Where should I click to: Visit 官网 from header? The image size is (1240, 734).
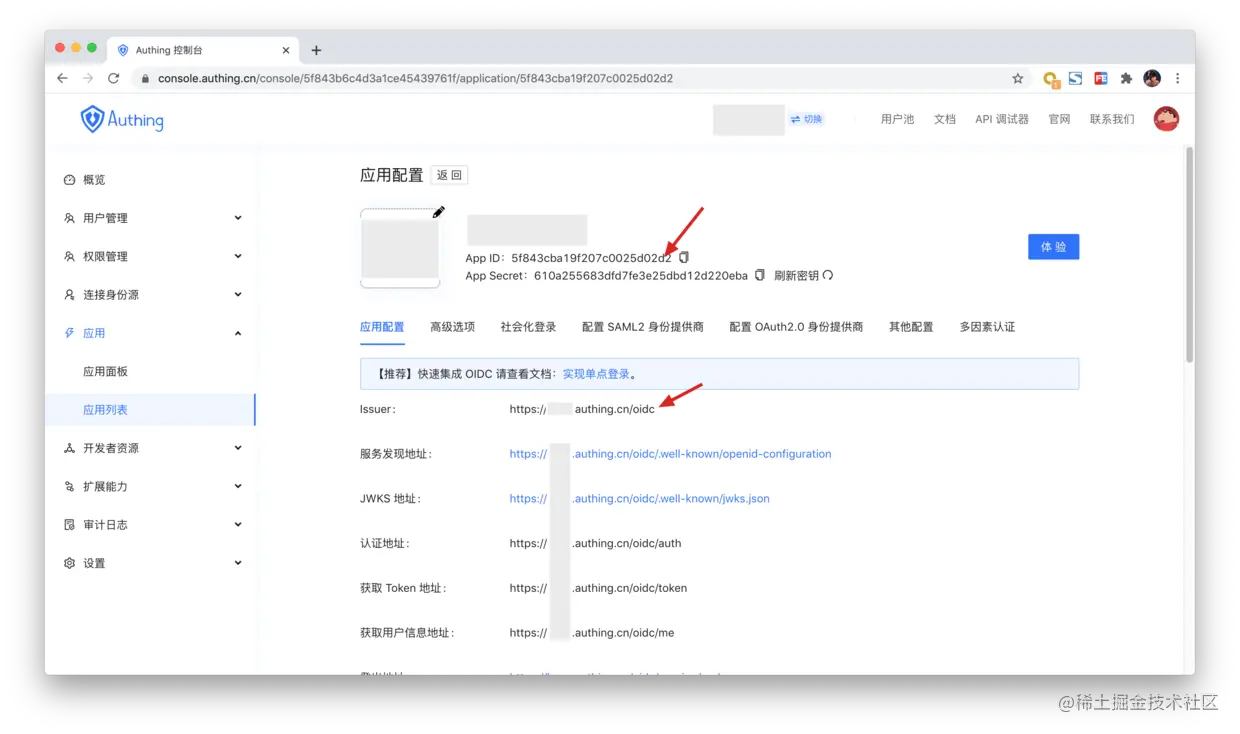[x=1059, y=119]
